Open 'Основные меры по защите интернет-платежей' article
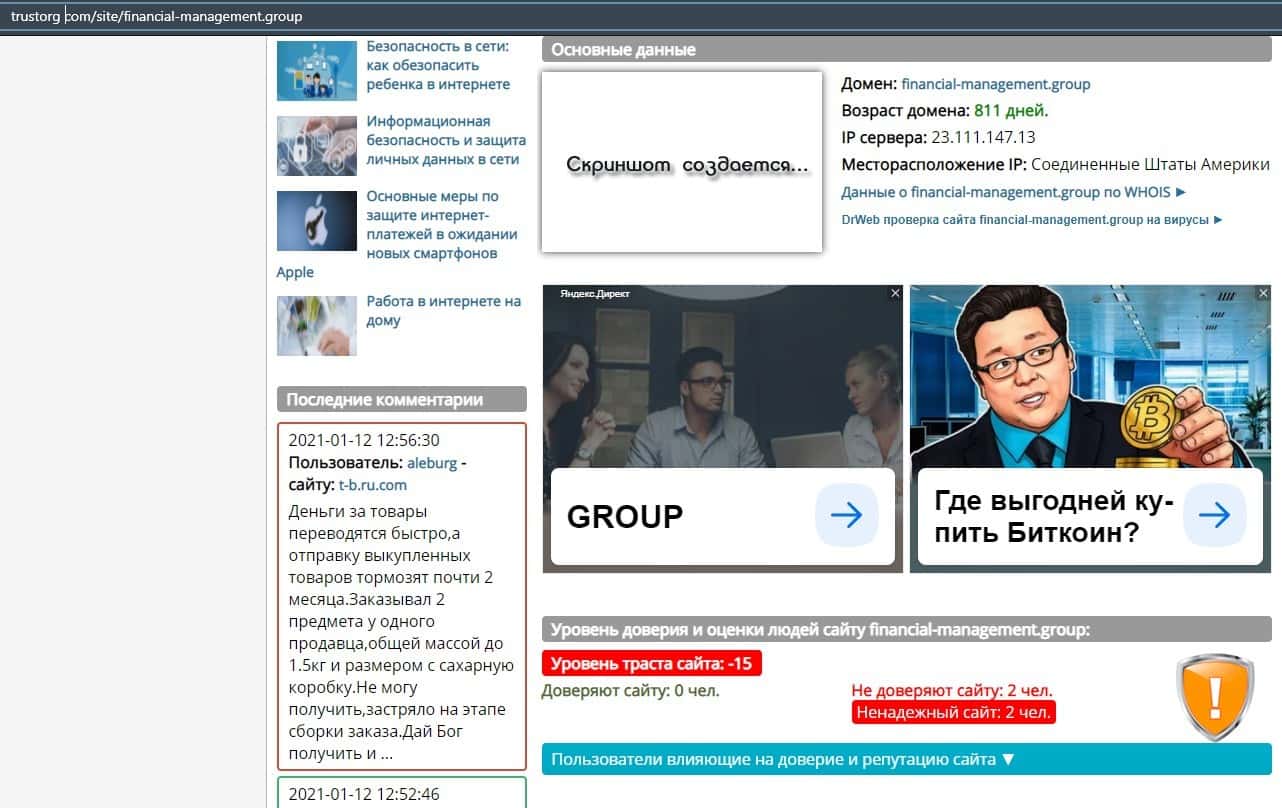Screen dimensions: 1282x808 442,225
